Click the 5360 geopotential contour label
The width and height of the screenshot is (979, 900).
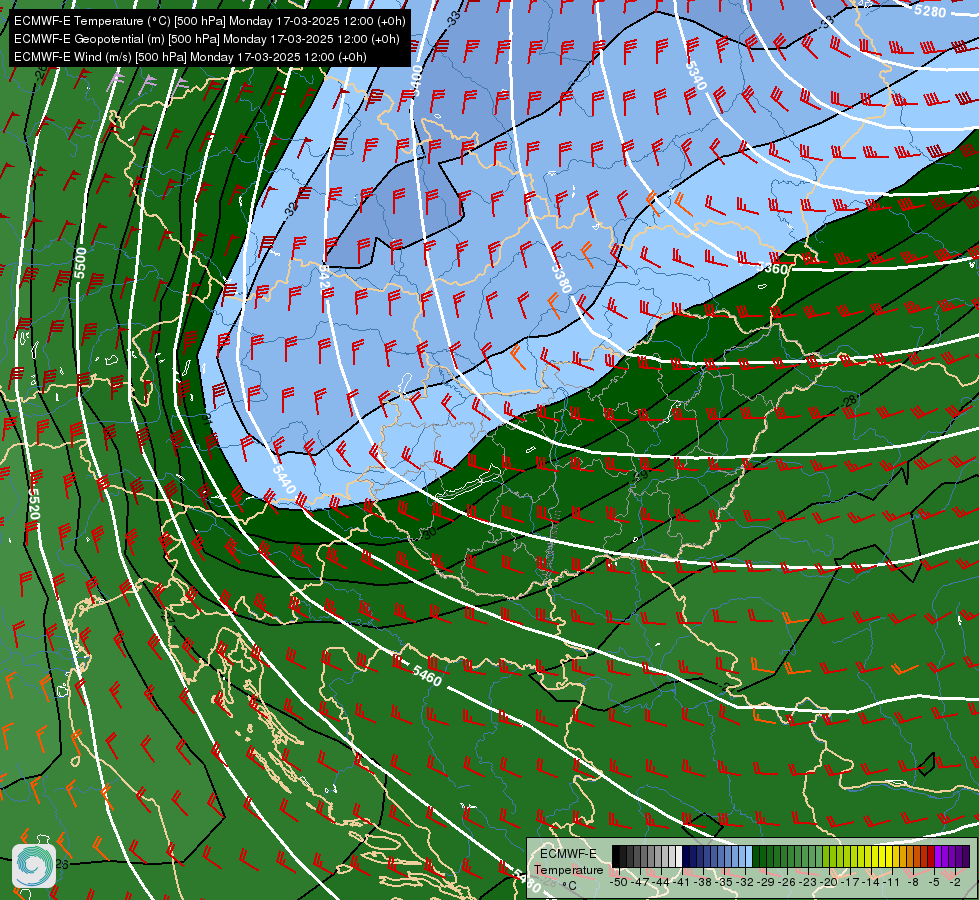(773, 269)
